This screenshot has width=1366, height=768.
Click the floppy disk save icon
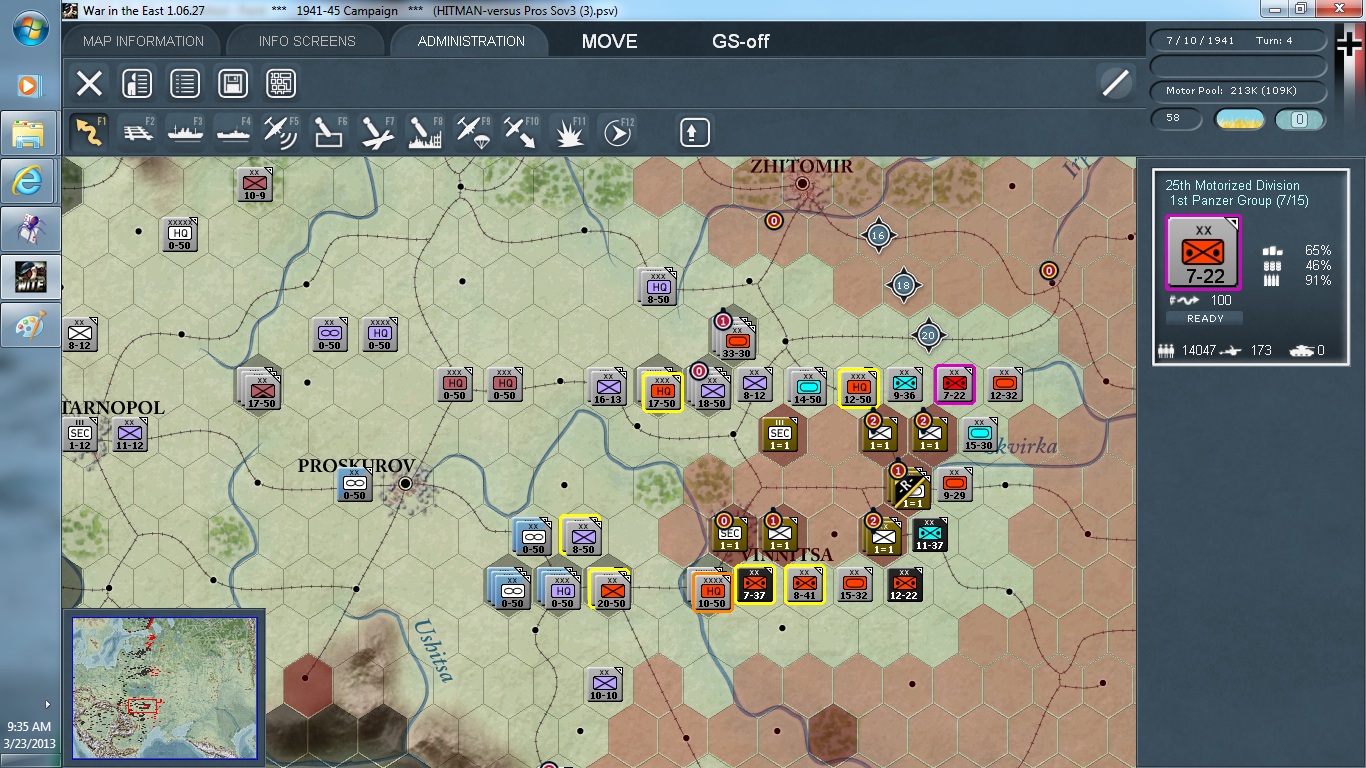233,83
